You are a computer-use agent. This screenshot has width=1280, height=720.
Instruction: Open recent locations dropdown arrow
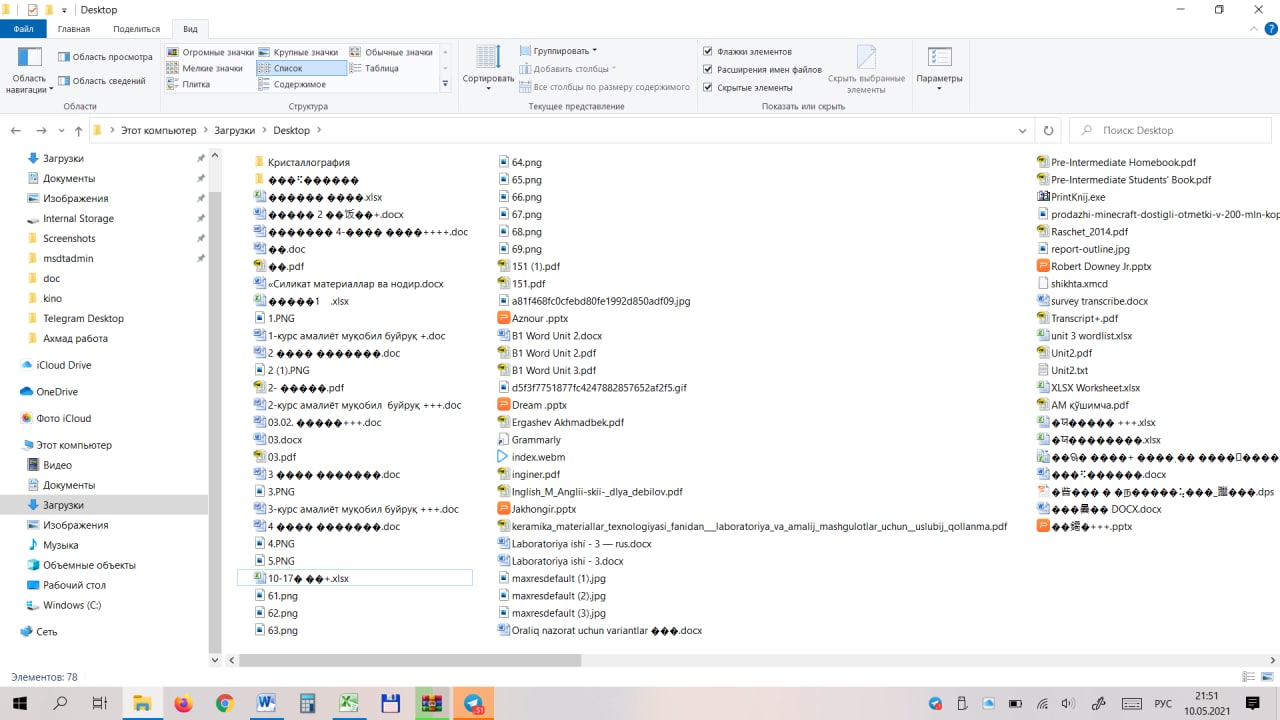pyautogui.click(x=59, y=131)
